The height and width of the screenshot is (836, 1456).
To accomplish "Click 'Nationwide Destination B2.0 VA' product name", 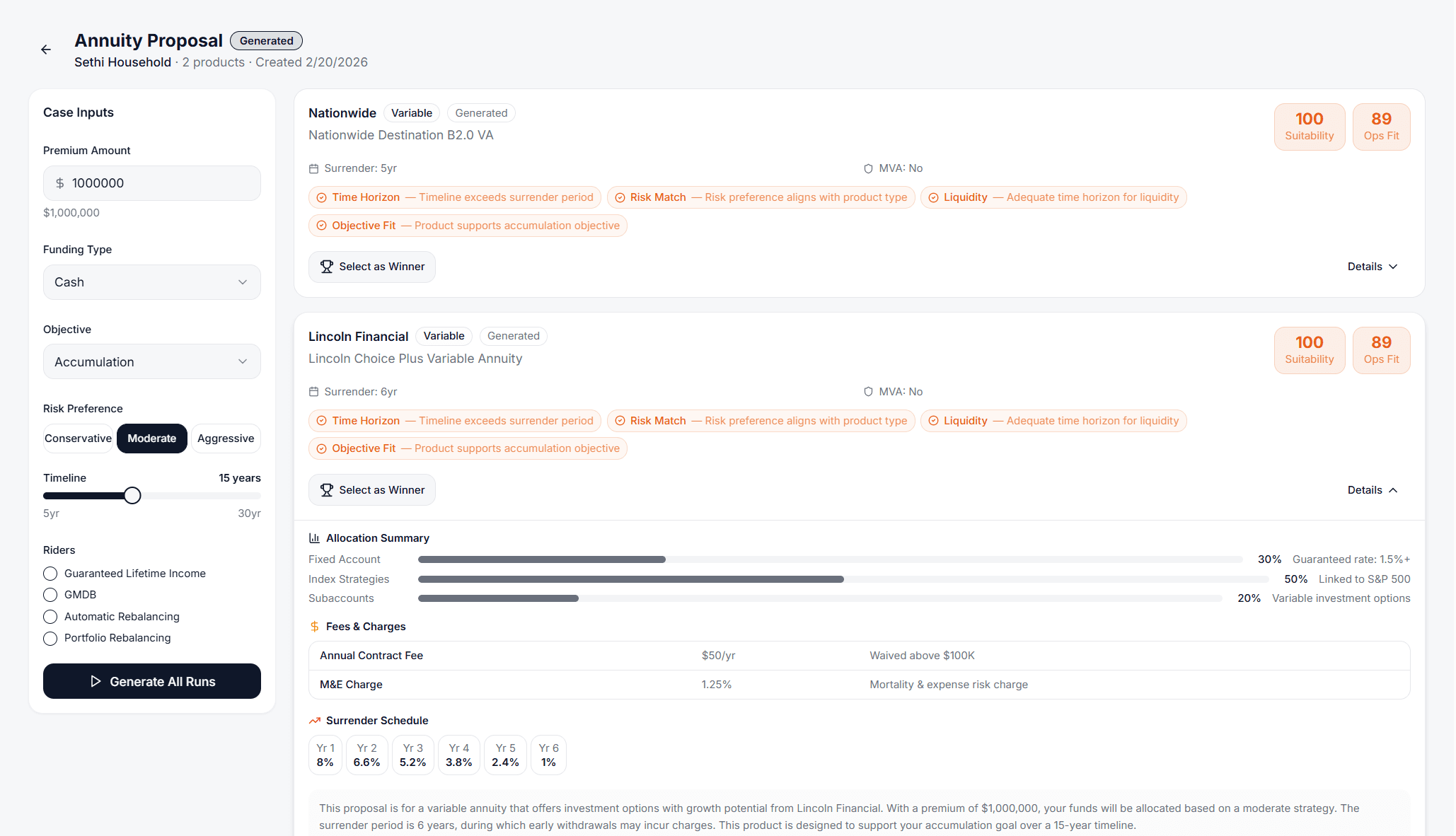I will [x=401, y=135].
